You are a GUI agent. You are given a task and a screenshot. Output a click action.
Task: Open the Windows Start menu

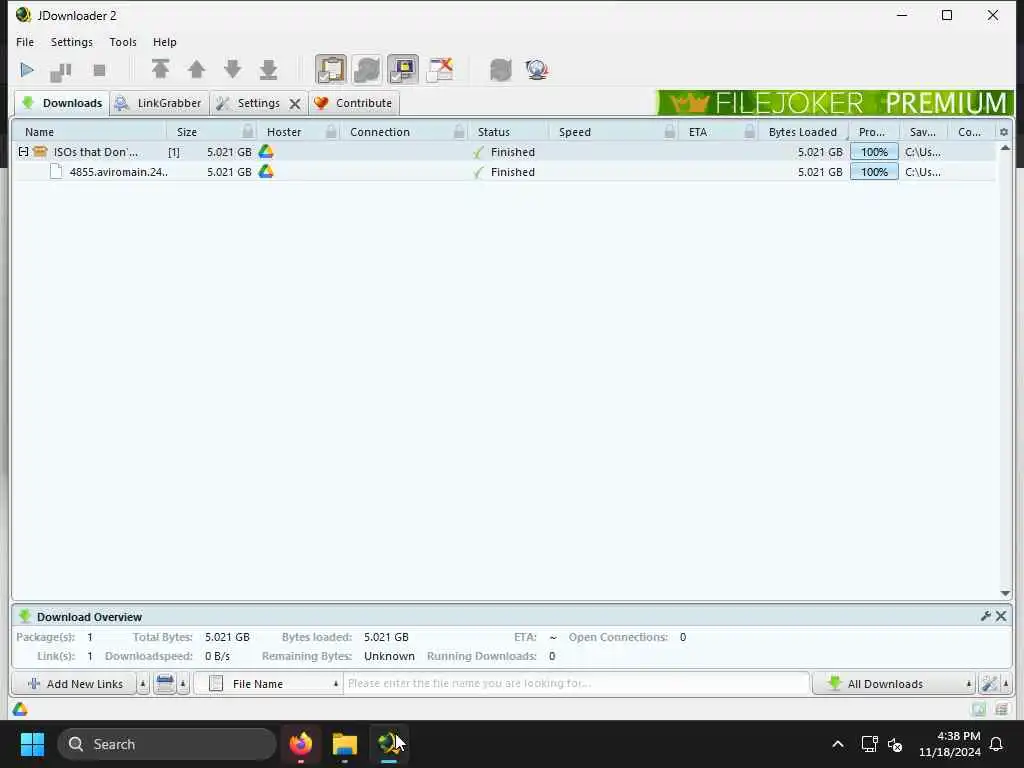pos(32,744)
